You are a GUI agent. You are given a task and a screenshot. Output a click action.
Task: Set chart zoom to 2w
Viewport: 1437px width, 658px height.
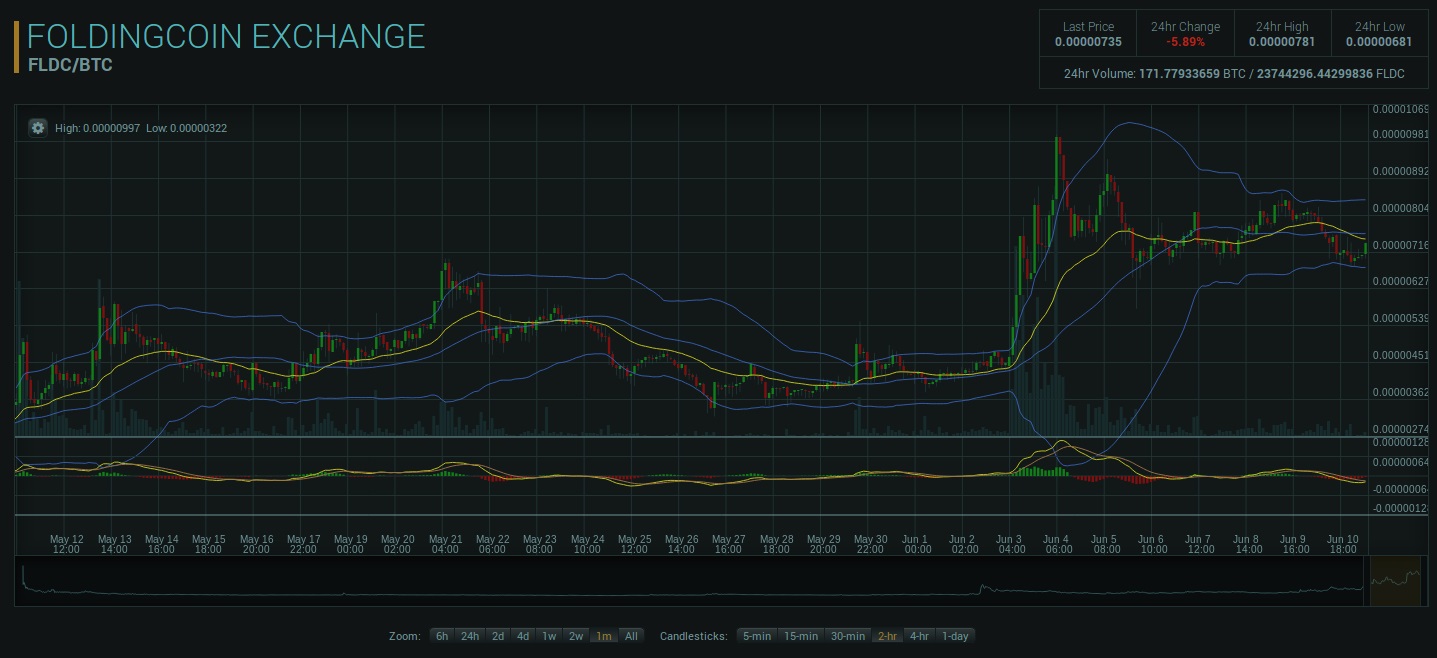click(576, 636)
